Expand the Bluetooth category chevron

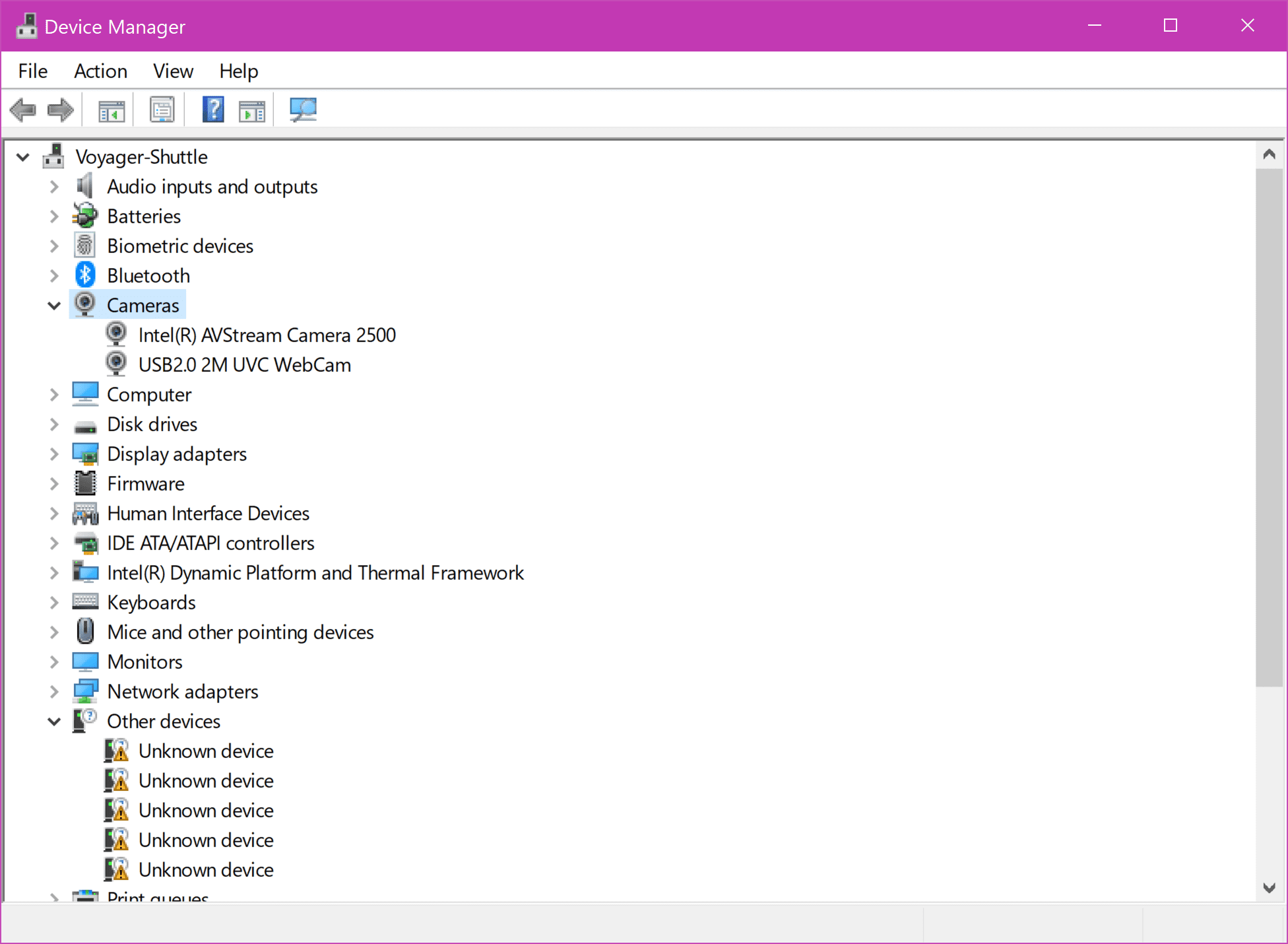pos(54,276)
